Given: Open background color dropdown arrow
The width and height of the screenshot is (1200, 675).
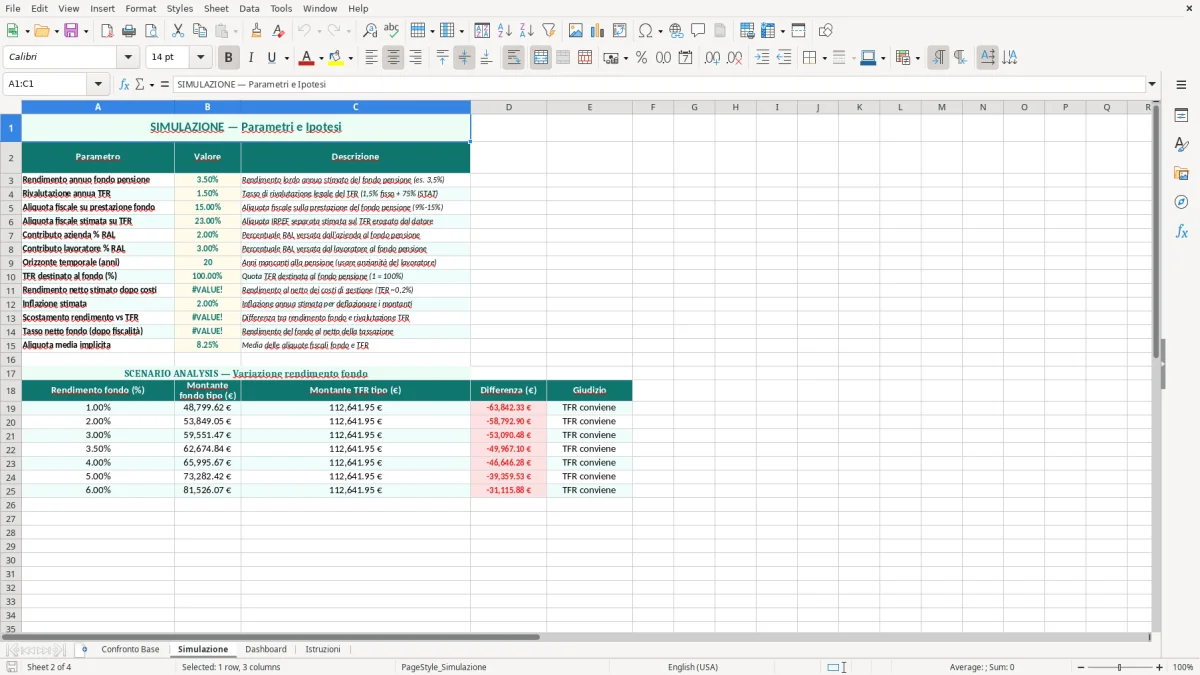Looking at the screenshot, I should pyautogui.click(x=351, y=58).
